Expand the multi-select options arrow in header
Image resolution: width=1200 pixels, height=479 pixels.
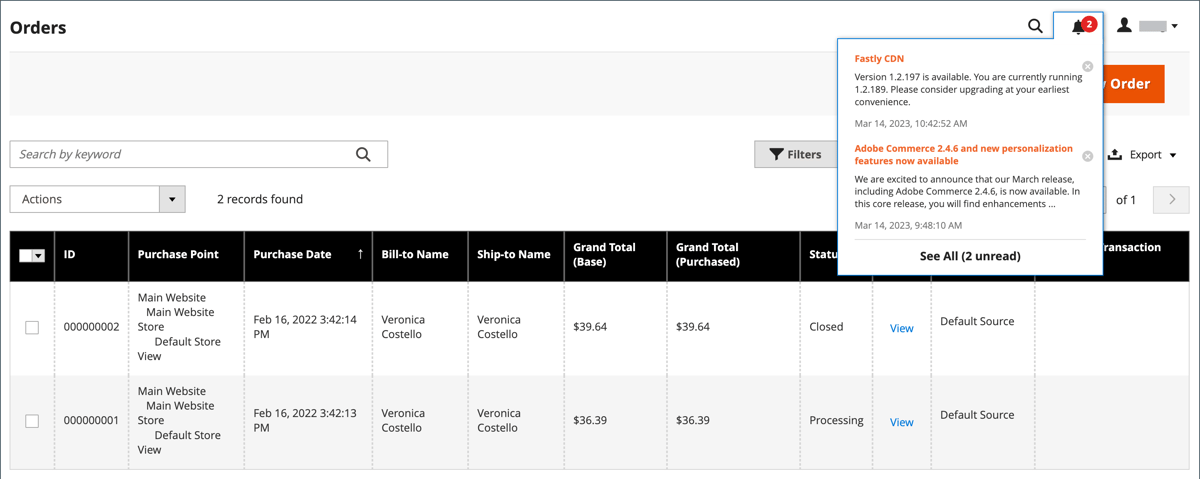pyautogui.click(x=39, y=256)
